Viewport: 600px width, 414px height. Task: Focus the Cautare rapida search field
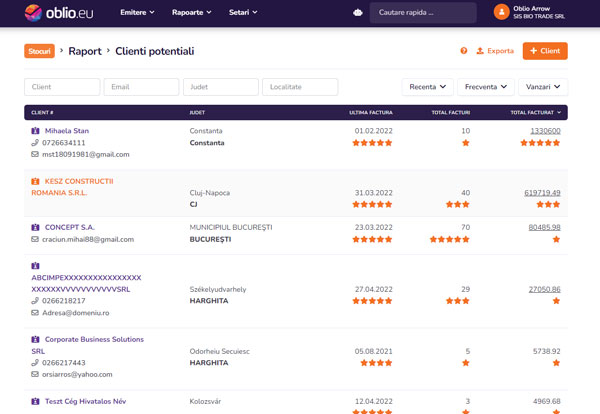click(x=423, y=13)
